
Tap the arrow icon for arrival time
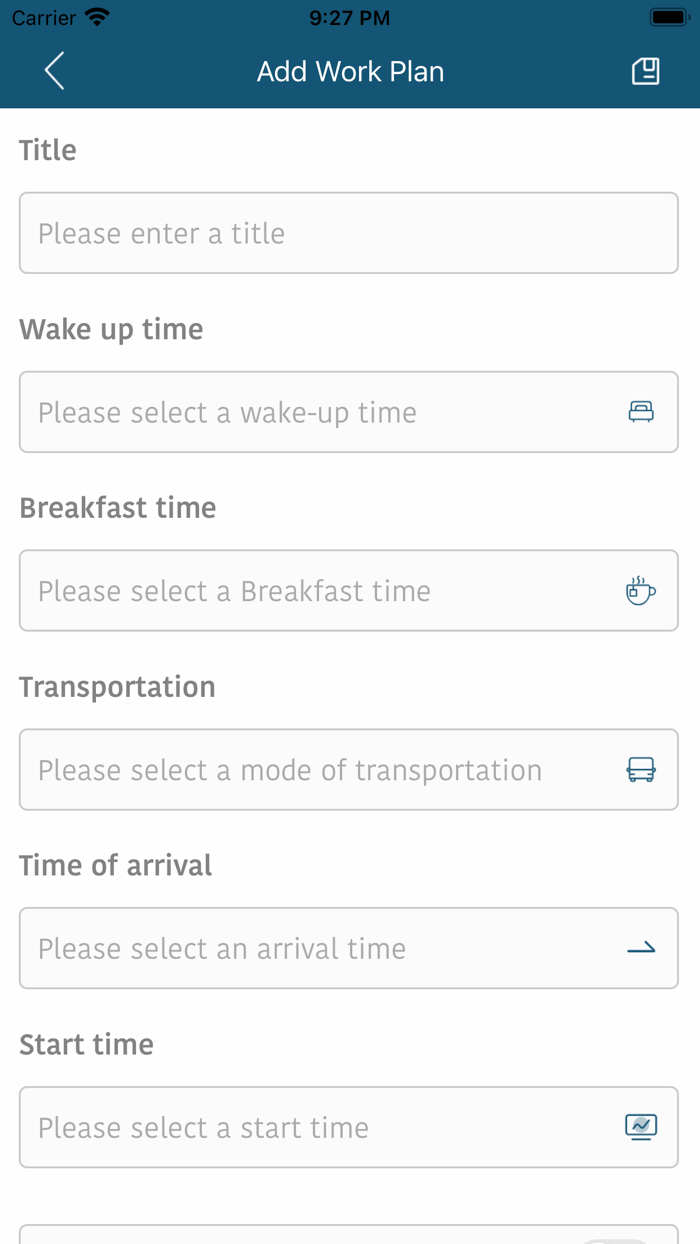(x=641, y=948)
